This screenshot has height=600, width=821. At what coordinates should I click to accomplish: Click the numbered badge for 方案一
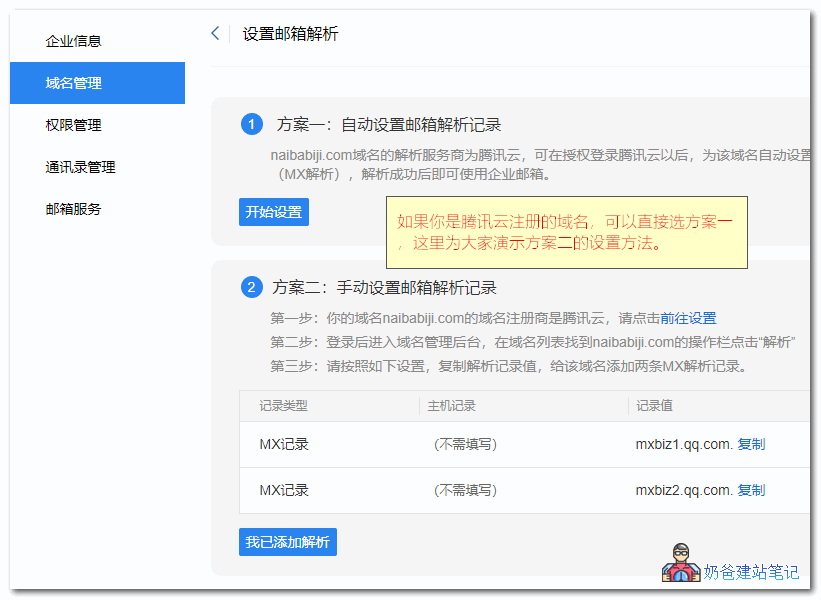pos(251,124)
